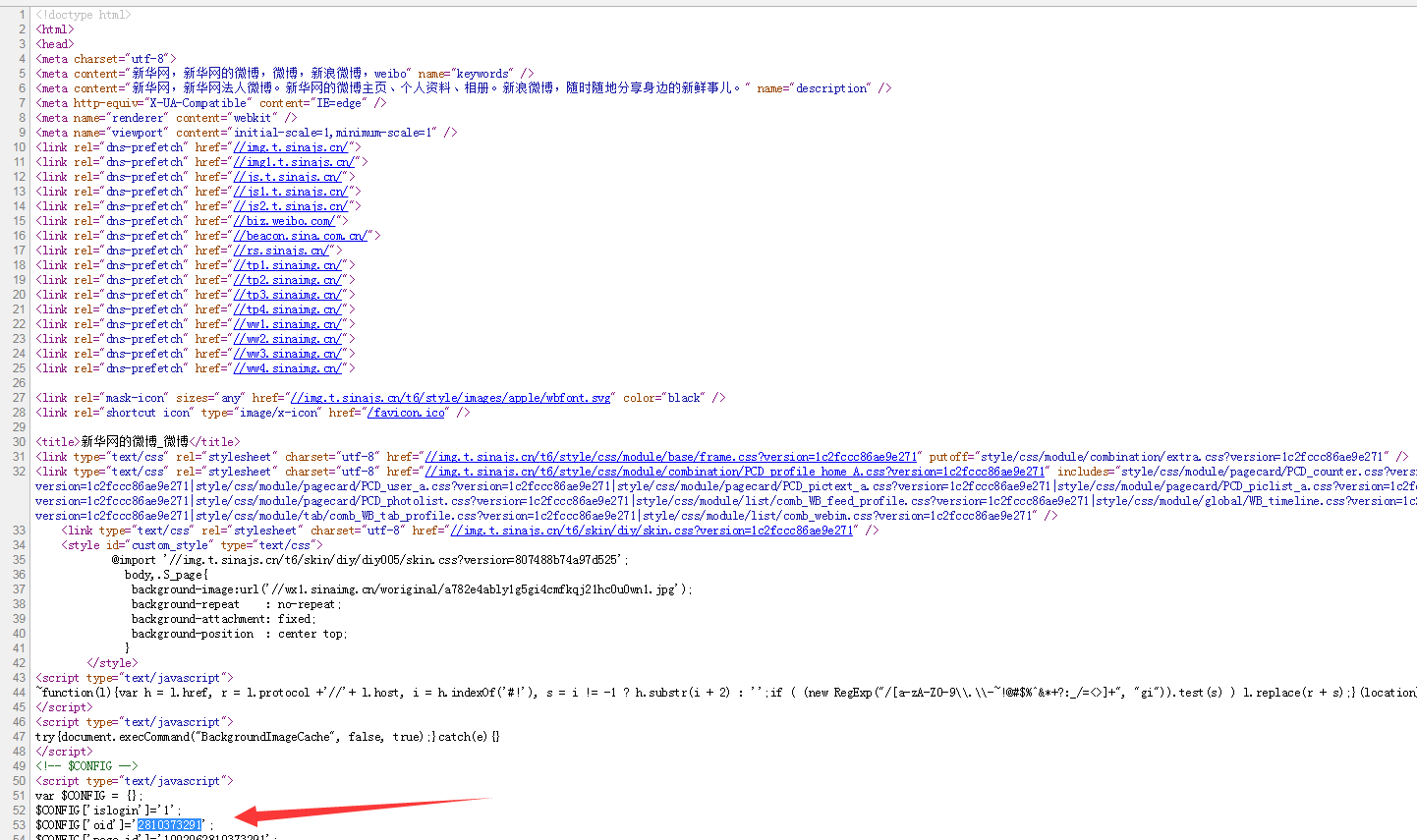Open the //ww1.sinaimg.cn/ link

tap(287, 324)
